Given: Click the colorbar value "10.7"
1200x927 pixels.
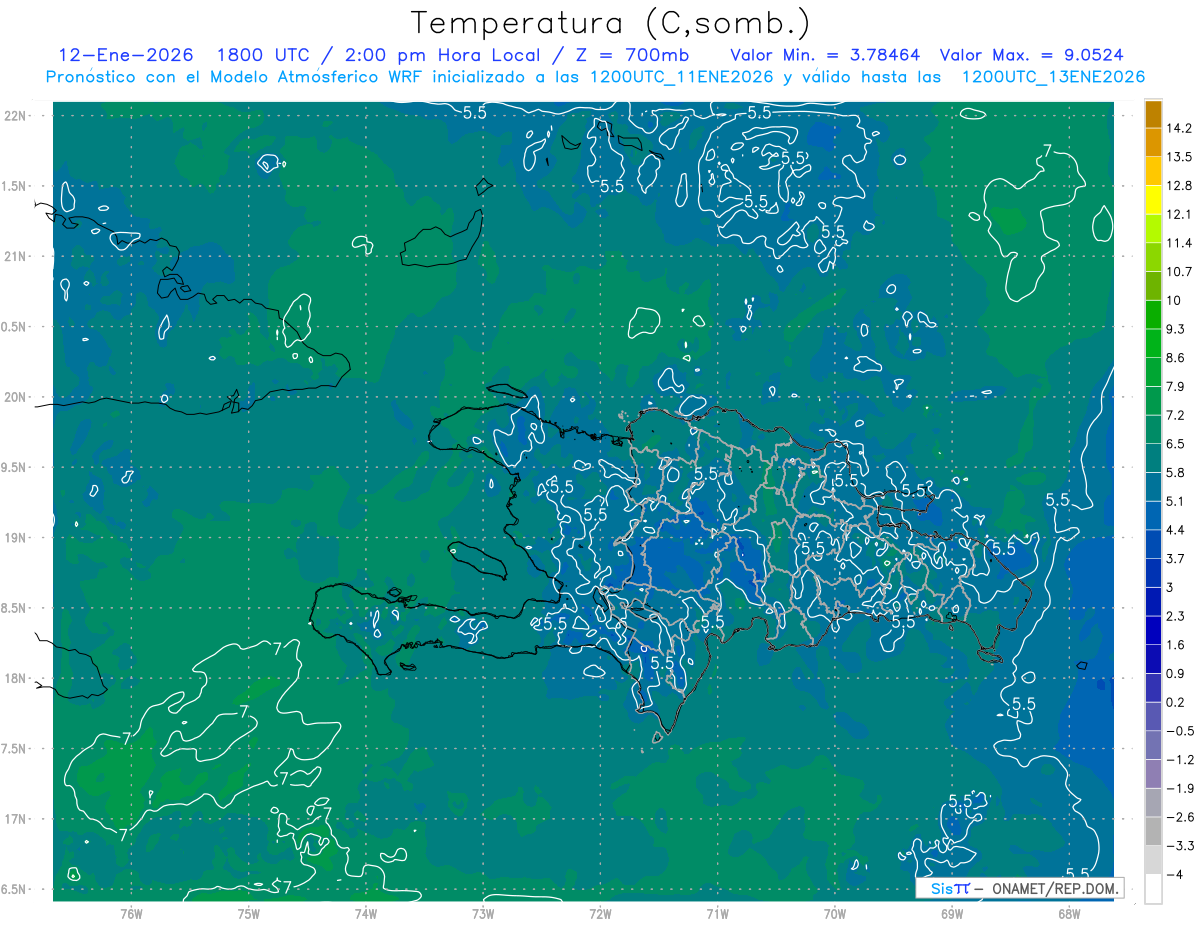Looking at the screenshot, I should point(1179,272).
